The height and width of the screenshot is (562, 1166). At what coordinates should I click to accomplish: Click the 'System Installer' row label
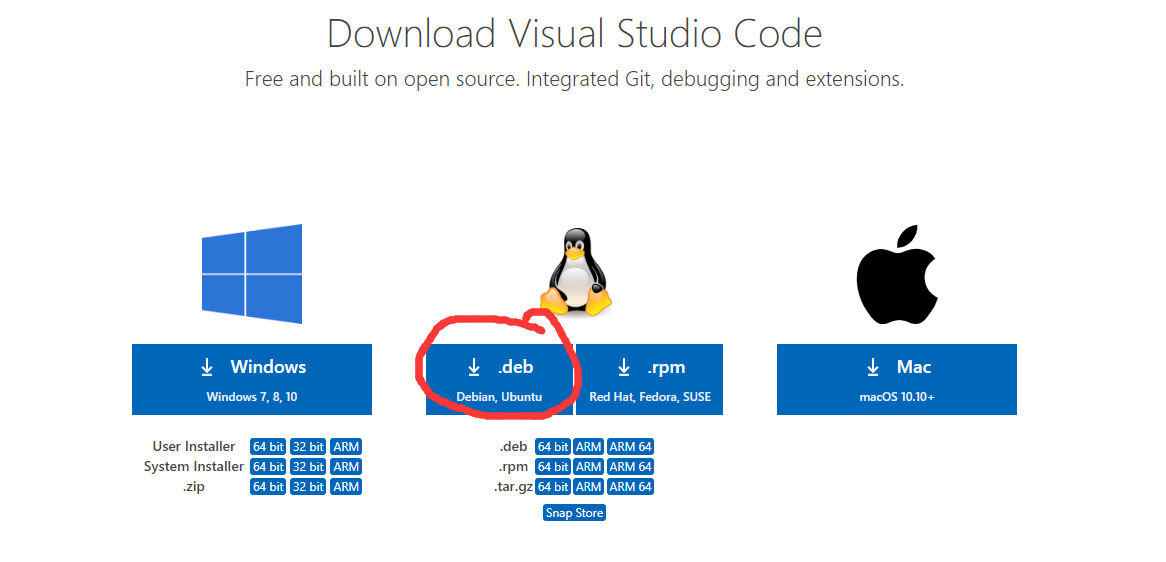click(x=194, y=467)
